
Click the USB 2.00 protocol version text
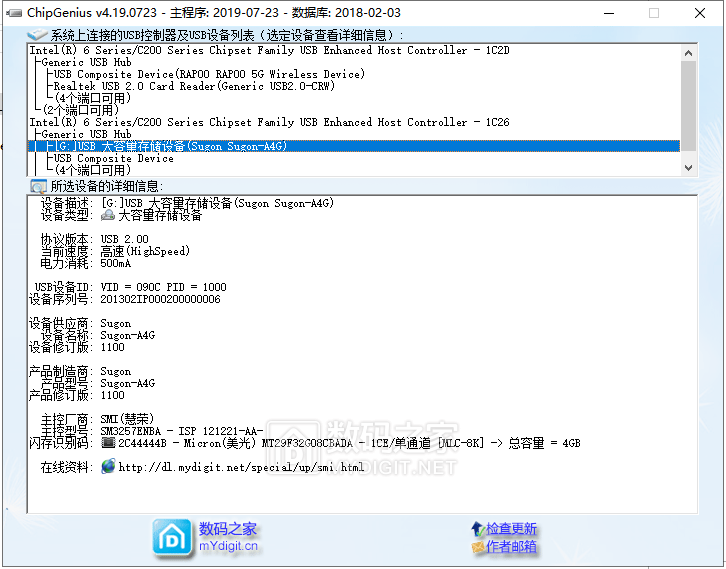(x=125, y=239)
